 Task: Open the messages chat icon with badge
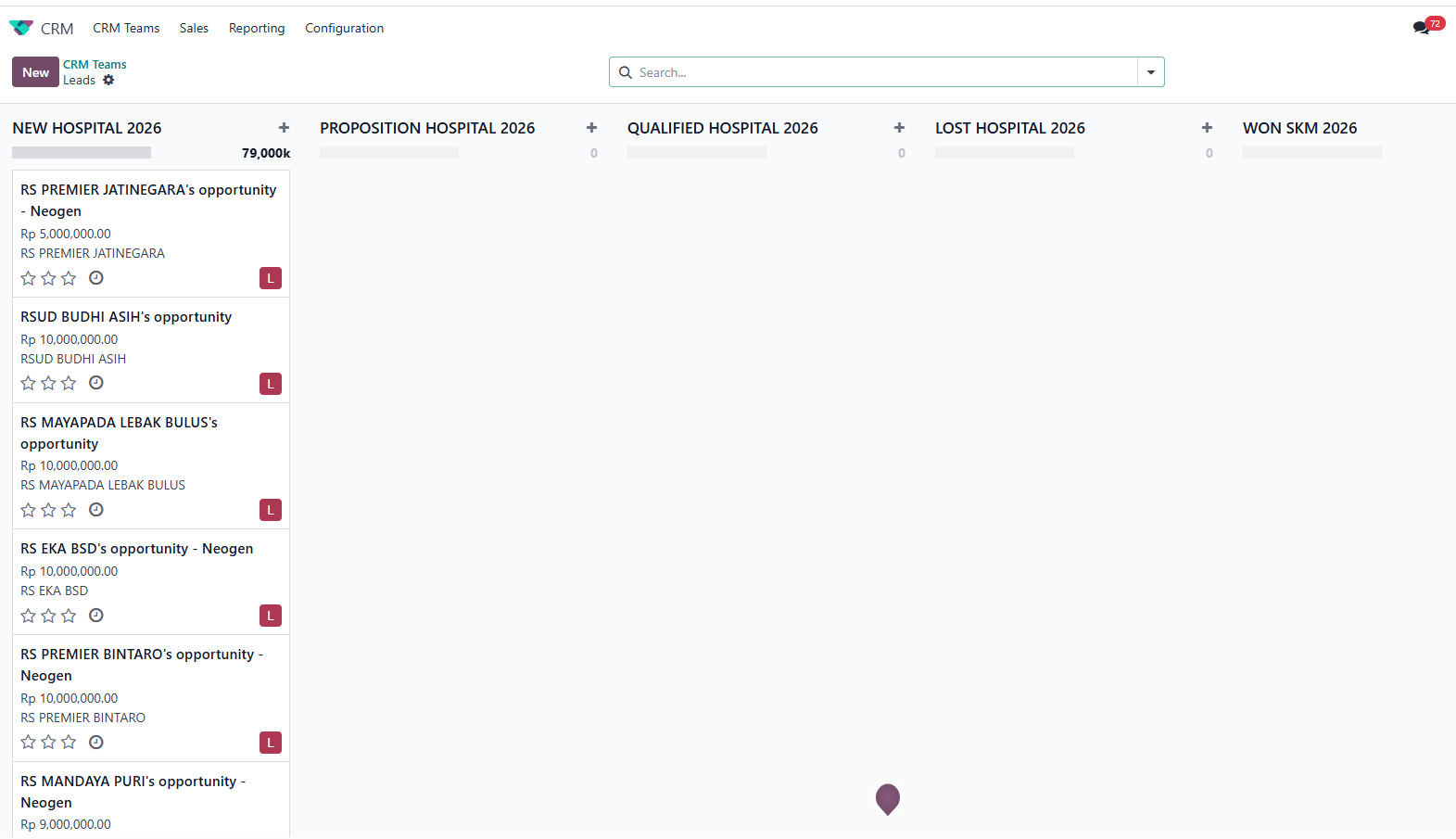pos(1422,28)
